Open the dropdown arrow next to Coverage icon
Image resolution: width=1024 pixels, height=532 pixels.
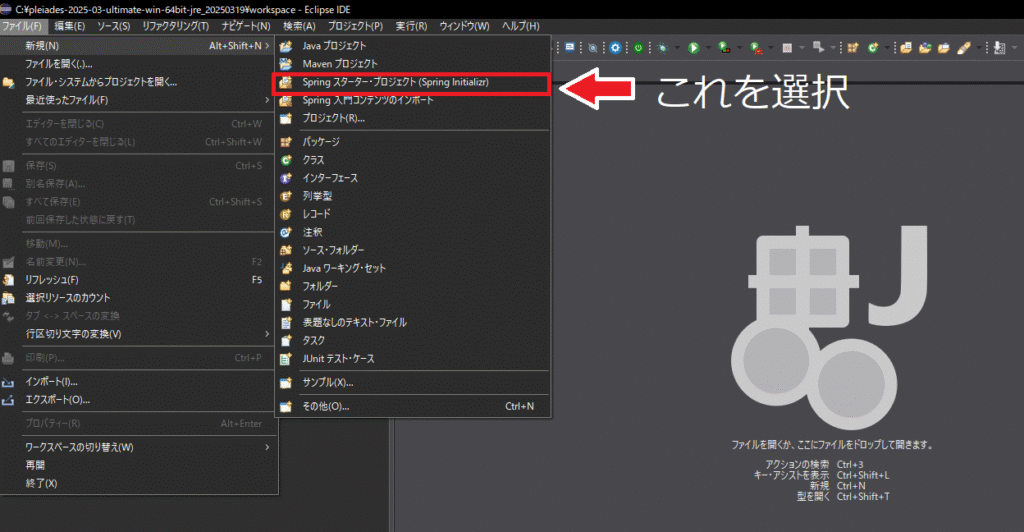click(740, 48)
